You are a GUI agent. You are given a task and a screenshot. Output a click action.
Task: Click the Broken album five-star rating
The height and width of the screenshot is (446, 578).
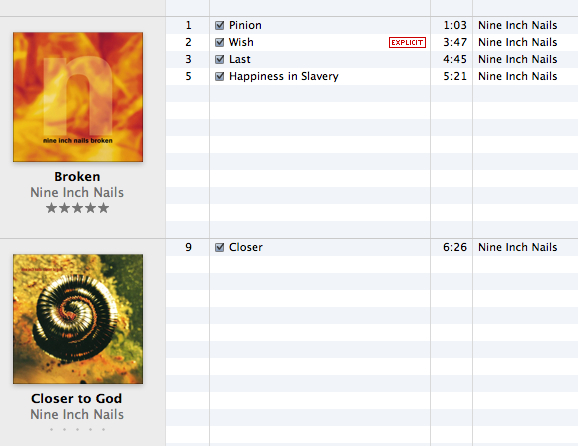click(x=77, y=208)
